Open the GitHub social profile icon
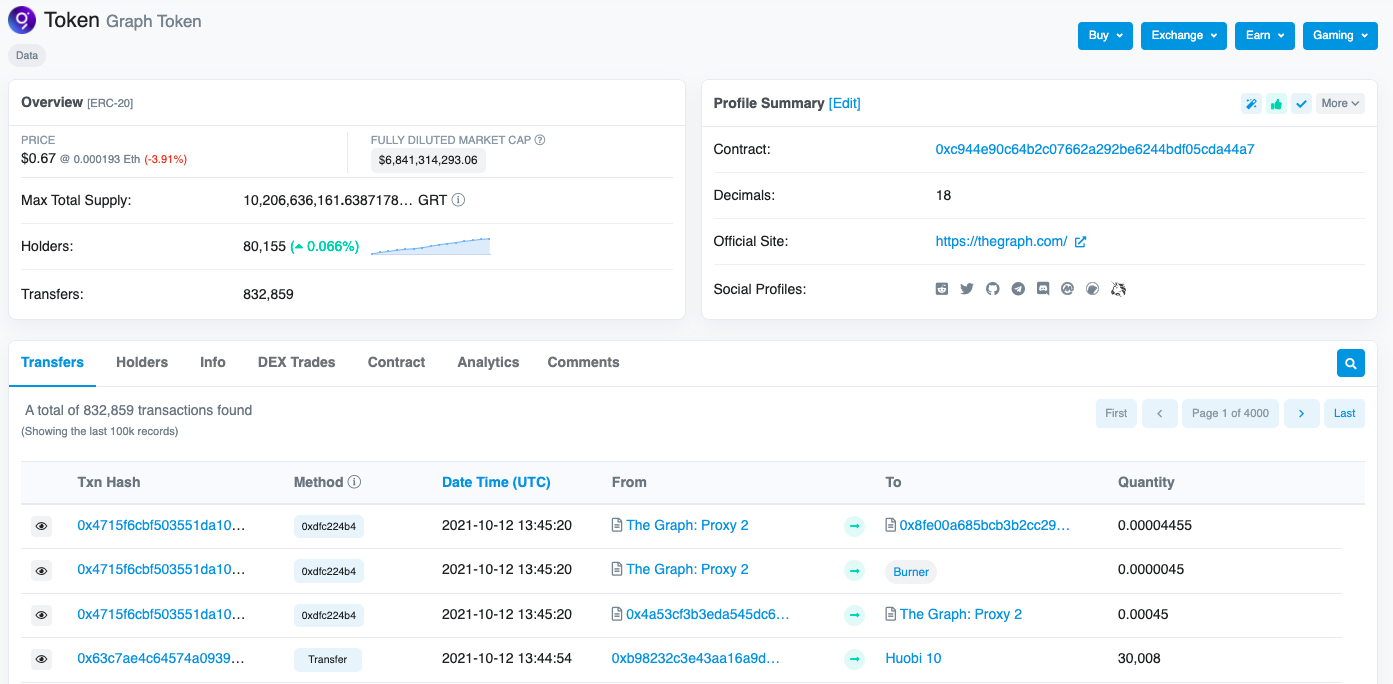The width and height of the screenshot is (1393, 684). [992, 289]
